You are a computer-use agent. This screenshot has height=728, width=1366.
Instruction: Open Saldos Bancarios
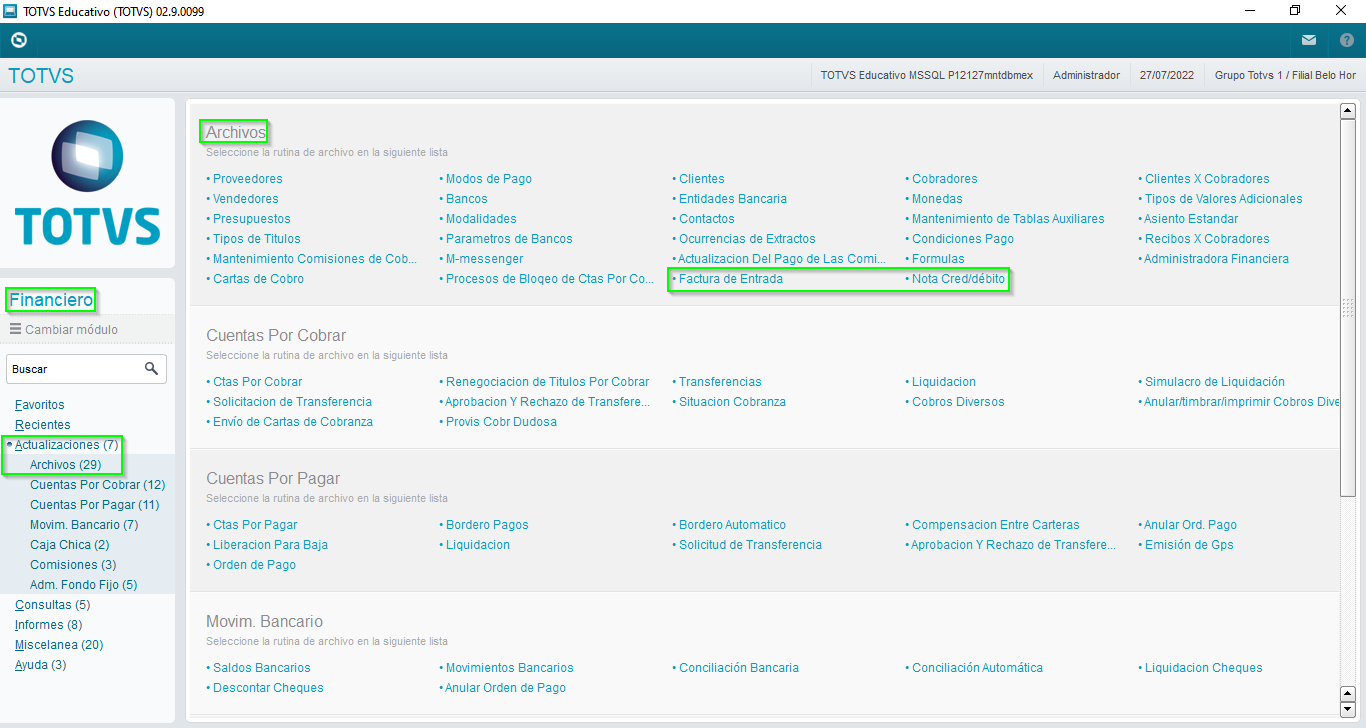(x=261, y=668)
